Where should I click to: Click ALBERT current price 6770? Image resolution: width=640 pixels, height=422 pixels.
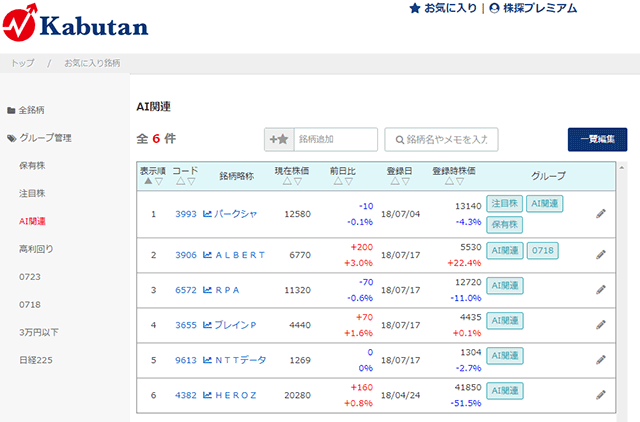tap(300, 255)
